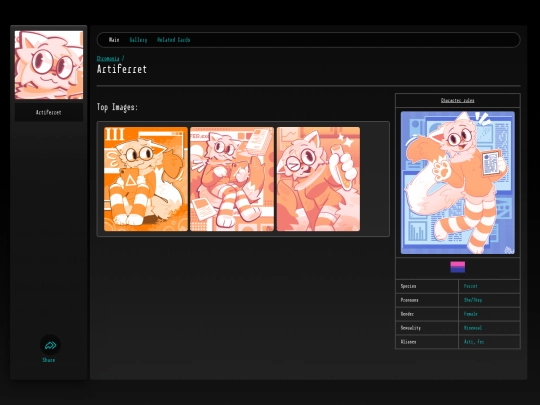The height and width of the screenshot is (405, 540).
Task: Click the Artiferret name box under avatar
Action: point(49,112)
